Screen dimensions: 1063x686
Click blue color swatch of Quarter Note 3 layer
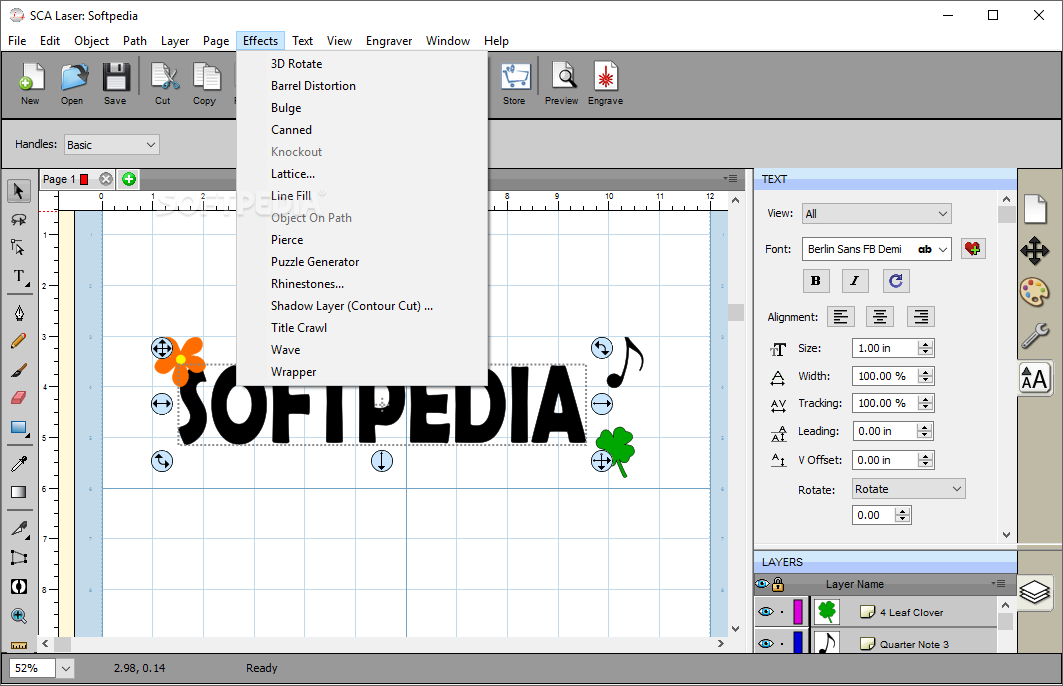(799, 642)
